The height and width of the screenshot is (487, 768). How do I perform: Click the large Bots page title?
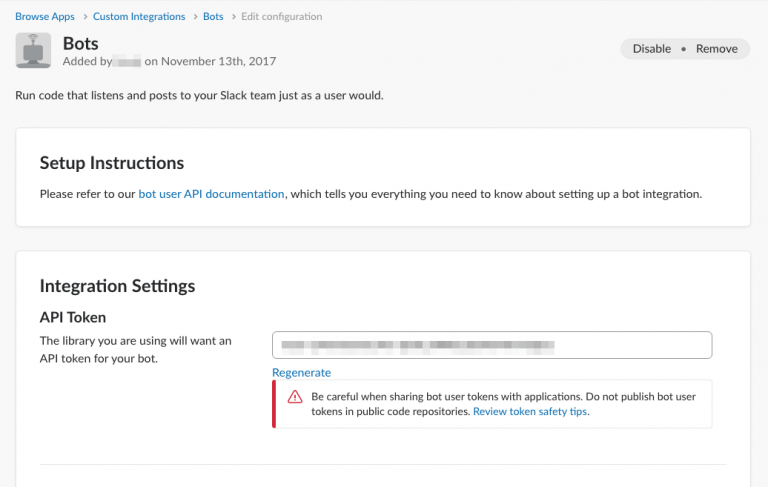[81, 43]
